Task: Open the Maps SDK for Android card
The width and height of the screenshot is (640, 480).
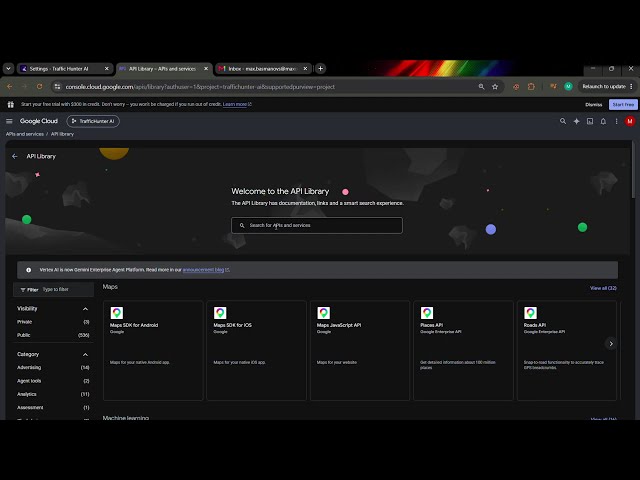Action: [153, 351]
